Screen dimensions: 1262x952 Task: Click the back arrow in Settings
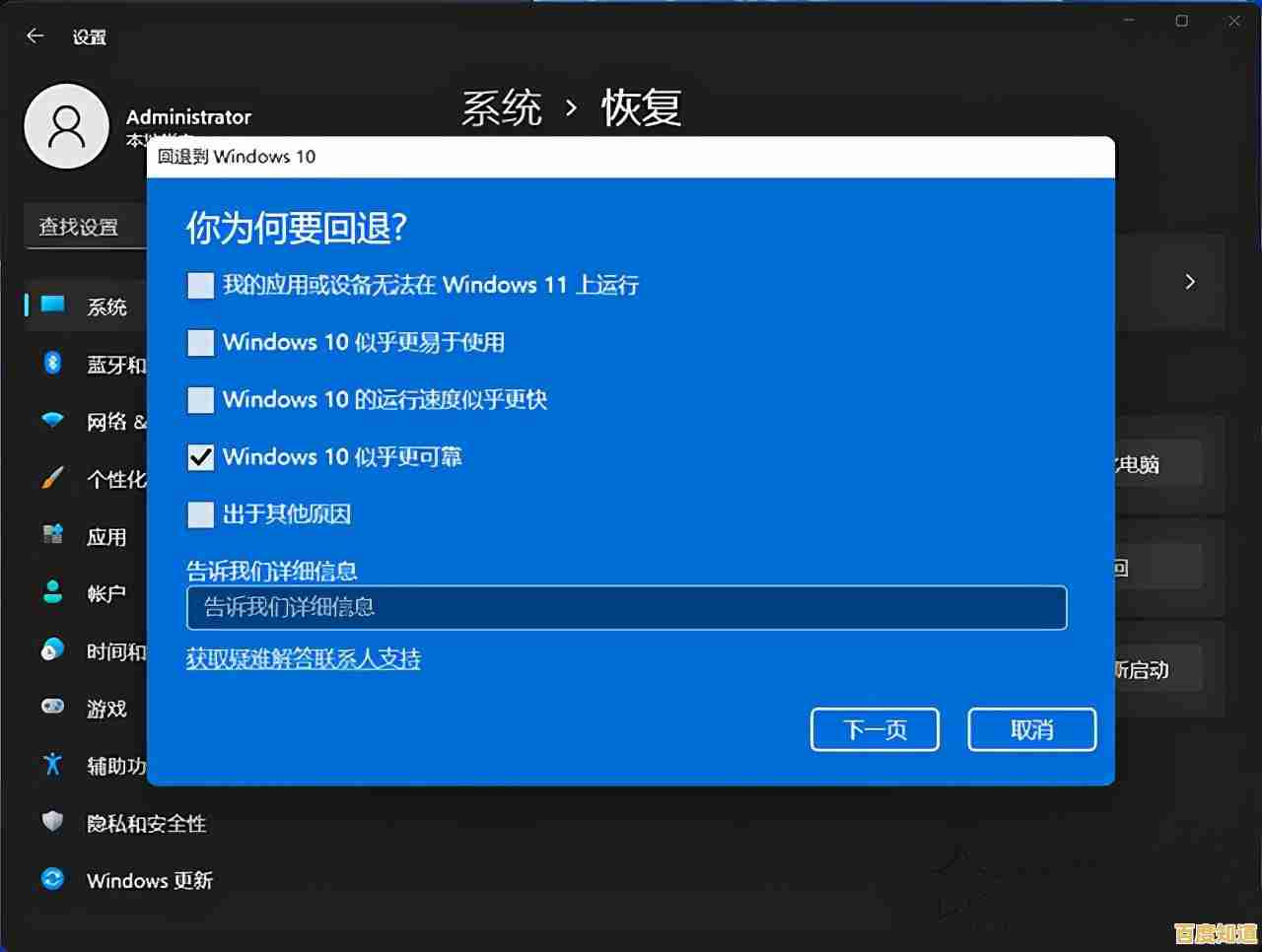pos(35,35)
